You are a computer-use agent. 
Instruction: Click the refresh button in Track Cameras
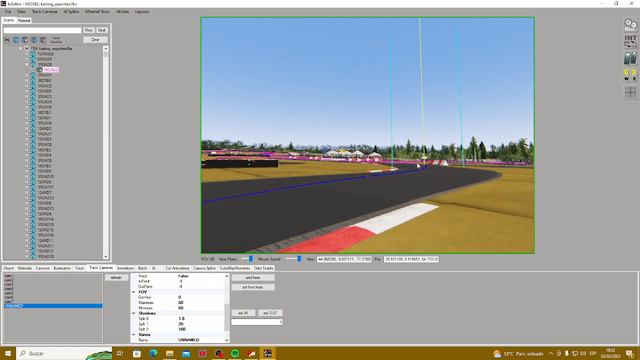click(116, 278)
